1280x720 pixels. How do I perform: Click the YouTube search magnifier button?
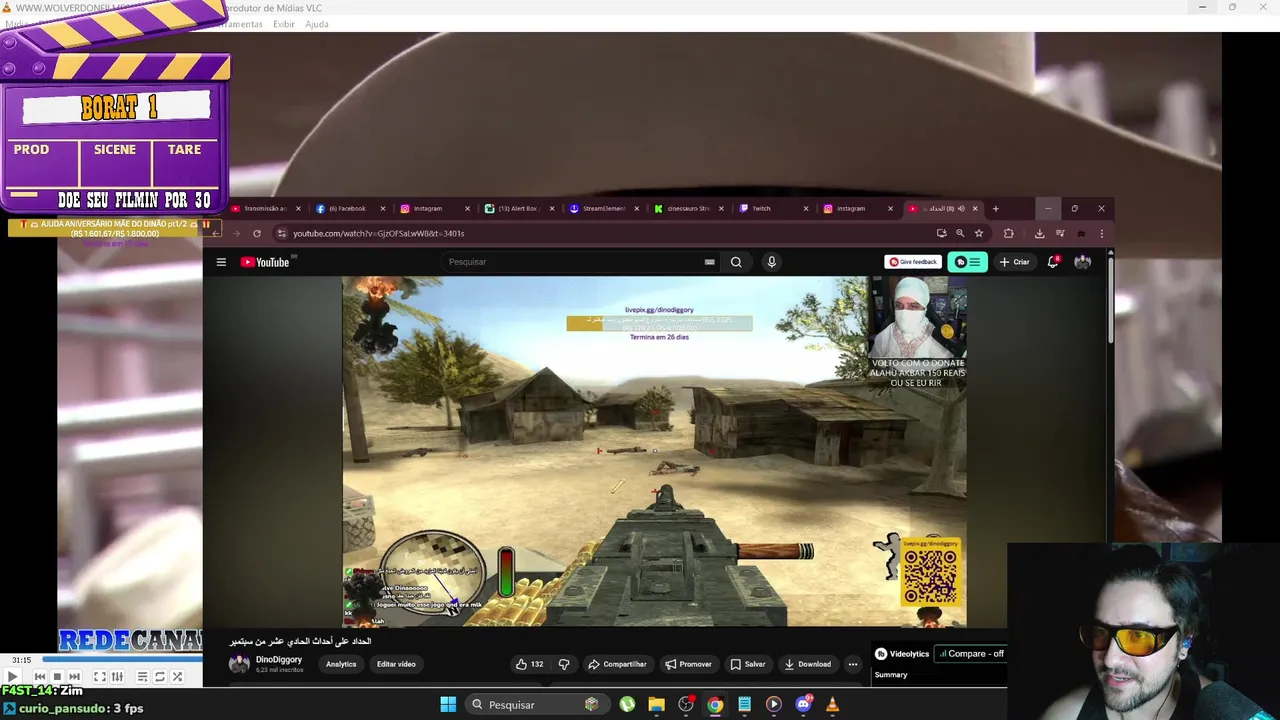tap(736, 262)
